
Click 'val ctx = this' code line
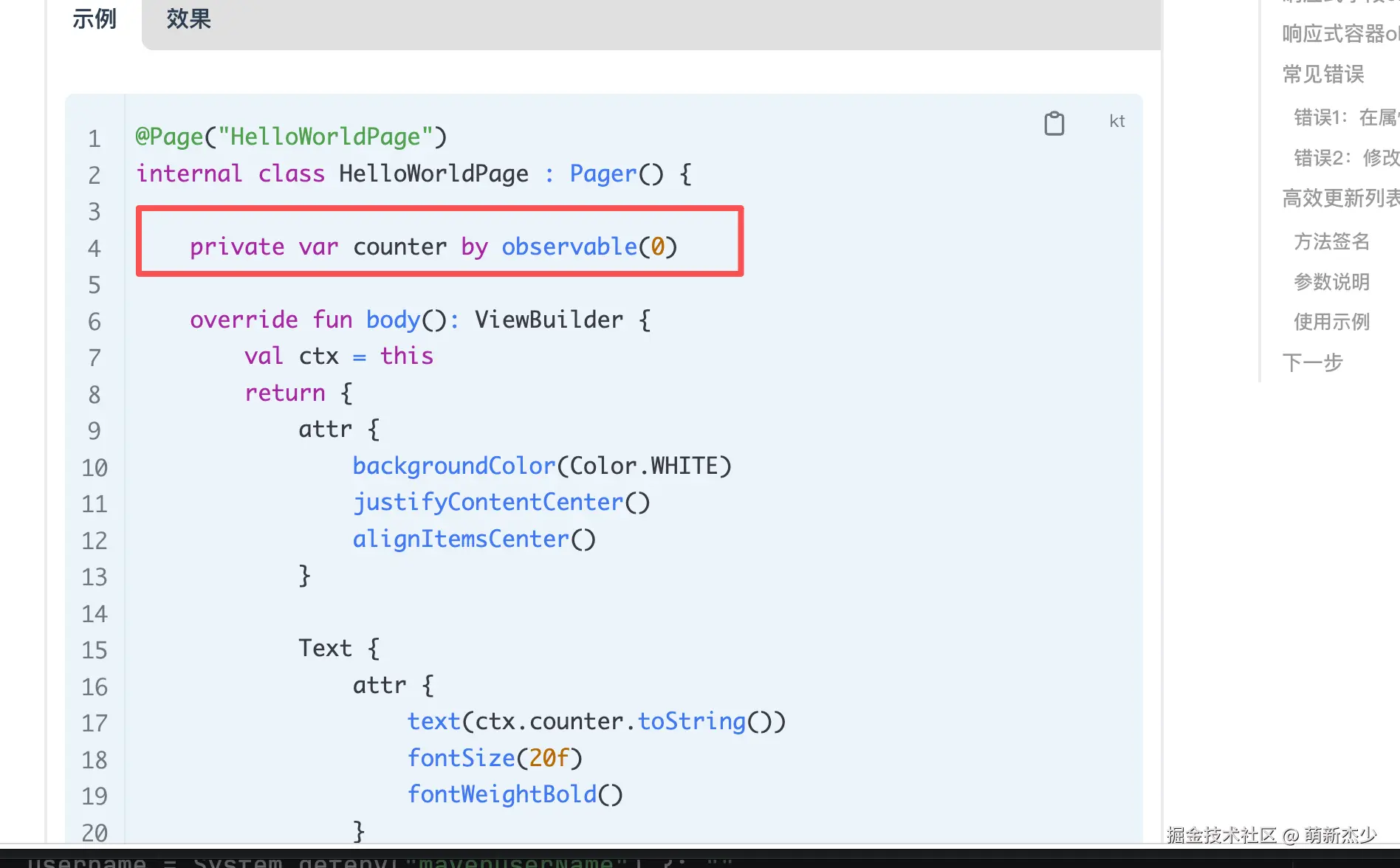coord(339,356)
